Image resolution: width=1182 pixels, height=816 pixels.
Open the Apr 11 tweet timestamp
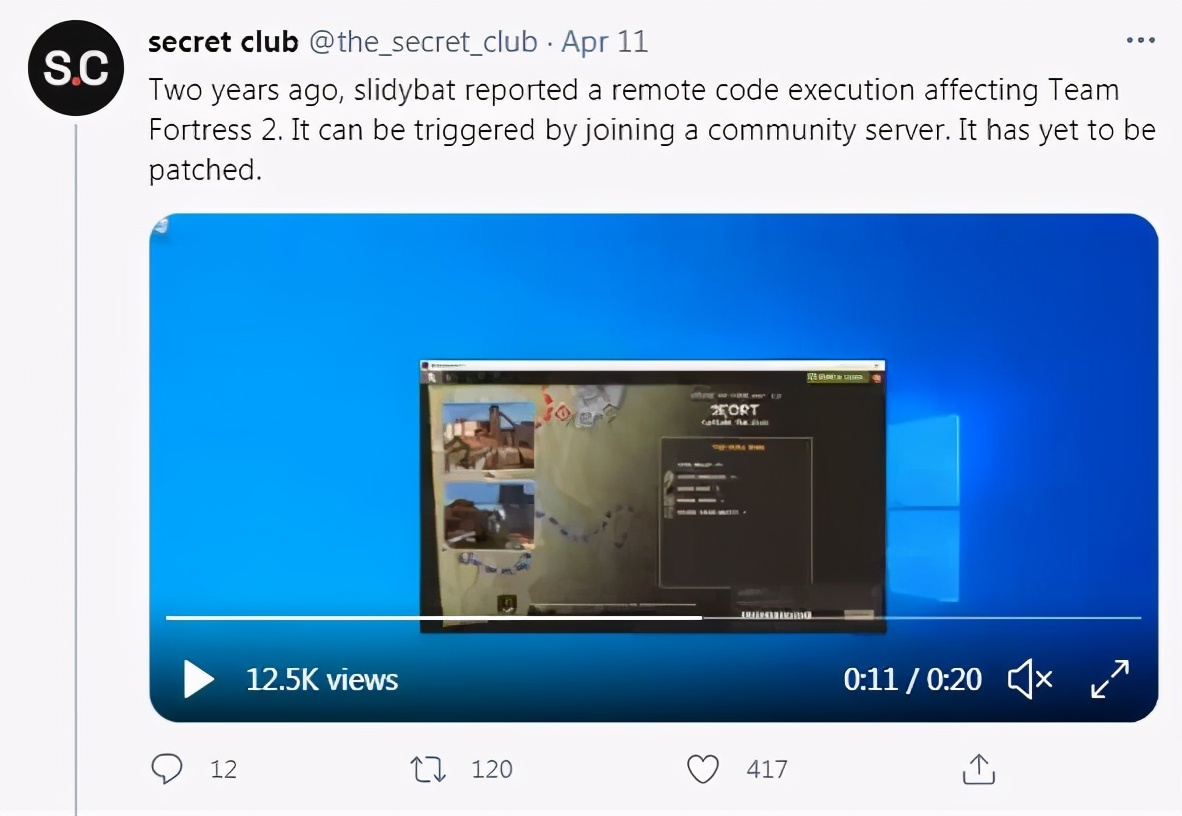pos(605,42)
